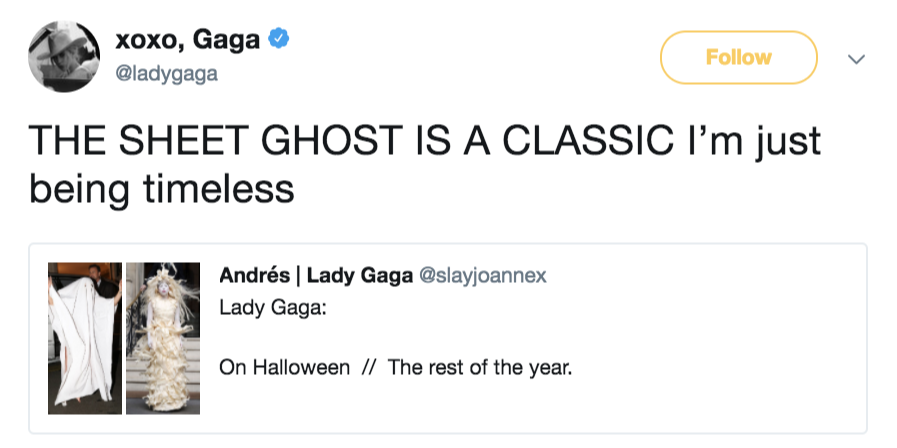Expand the tweet options chevron
897x448 pixels.
click(855, 59)
